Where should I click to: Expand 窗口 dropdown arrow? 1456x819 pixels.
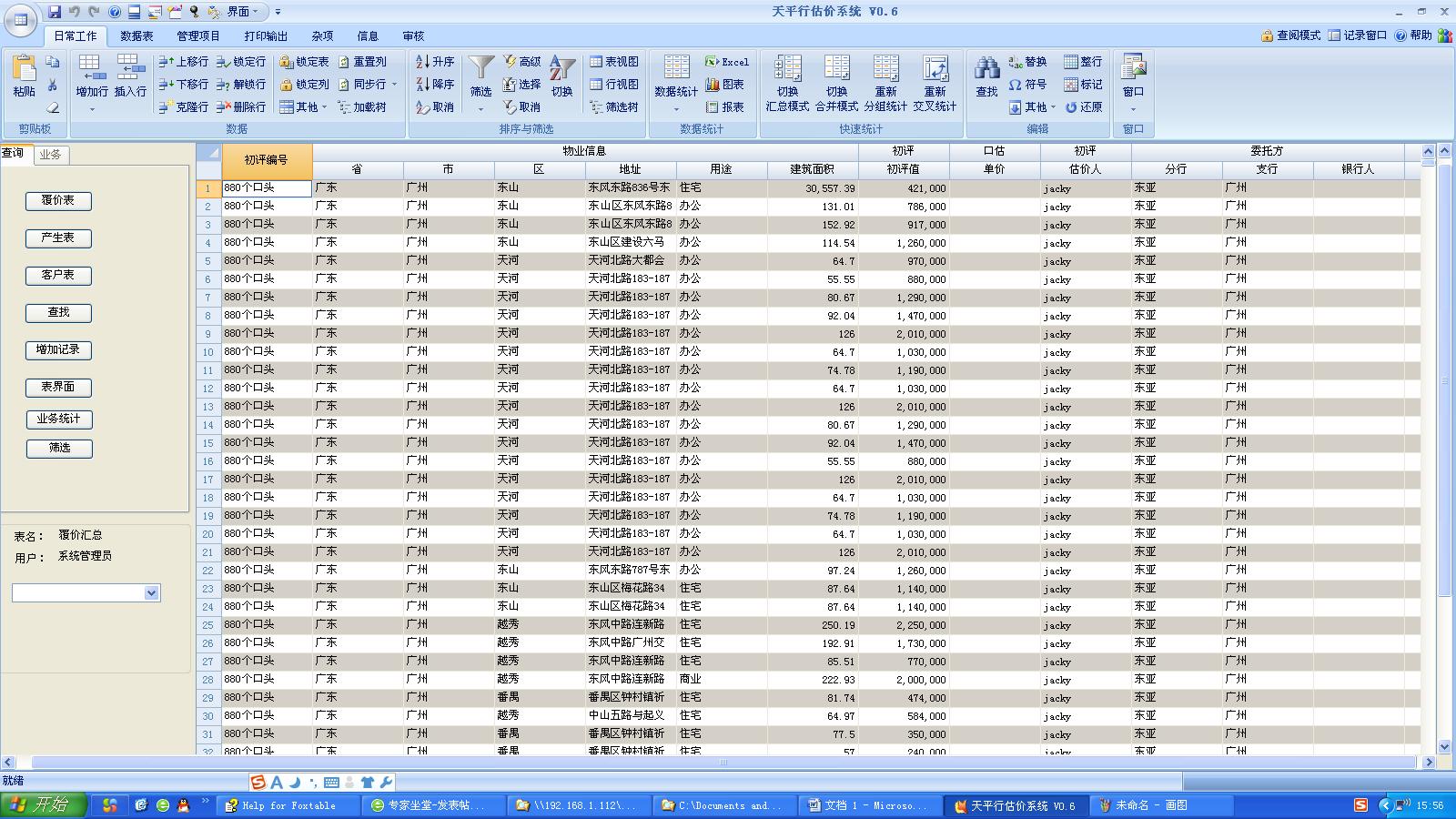(1133, 109)
